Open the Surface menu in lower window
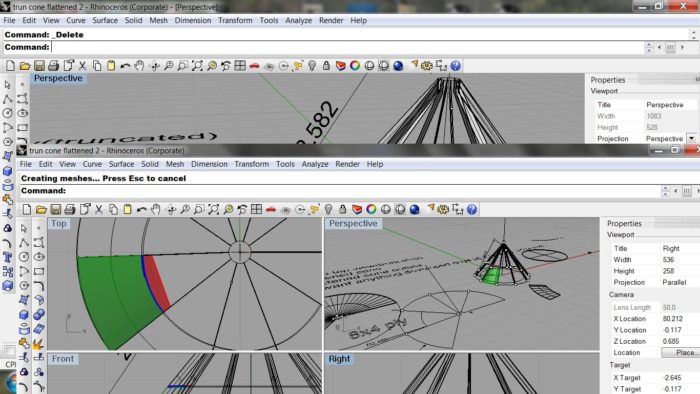Viewport: 700px width, 394px height. (x=121, y=164)
